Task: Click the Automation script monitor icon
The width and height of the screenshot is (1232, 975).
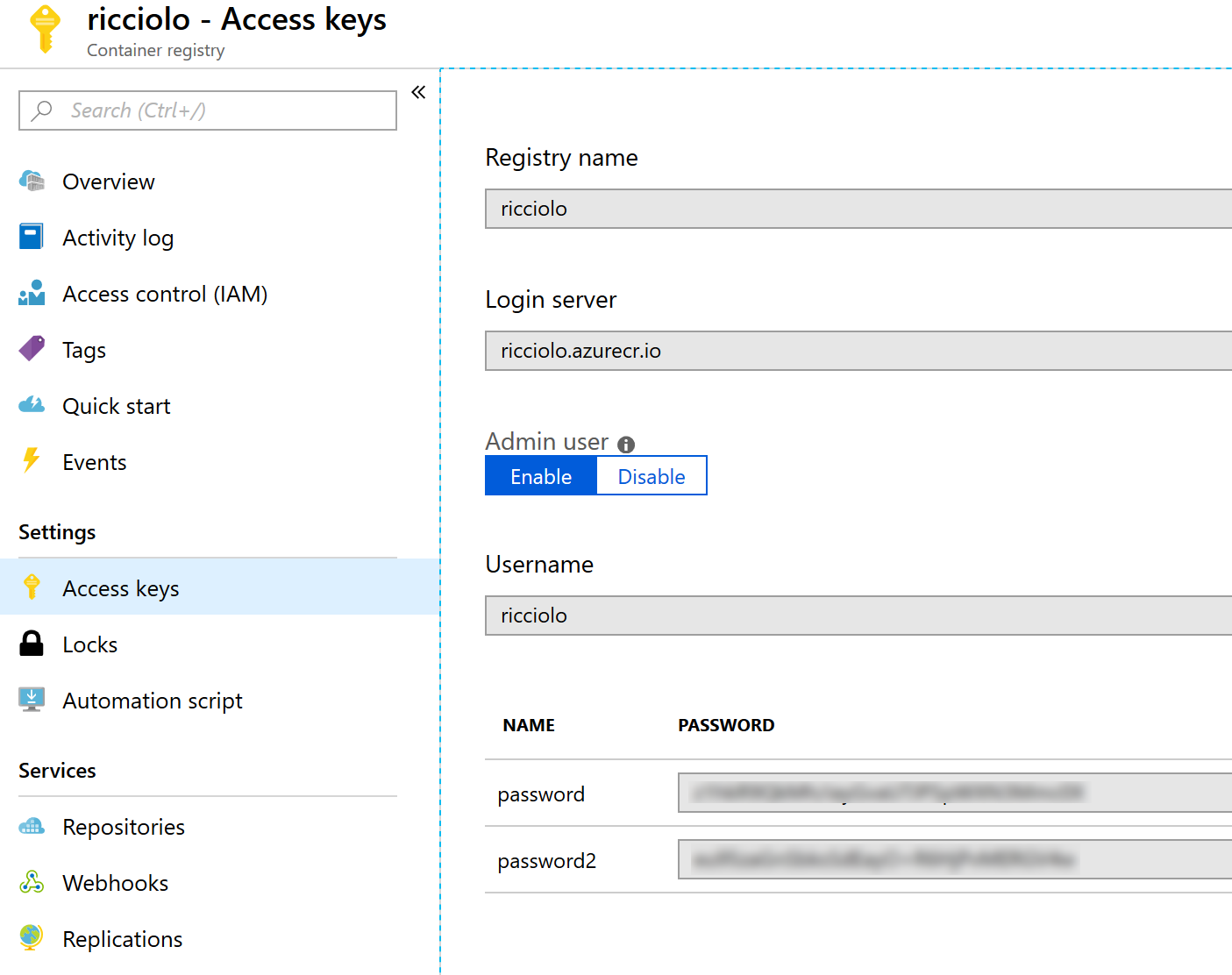Action: click(32, 700)
